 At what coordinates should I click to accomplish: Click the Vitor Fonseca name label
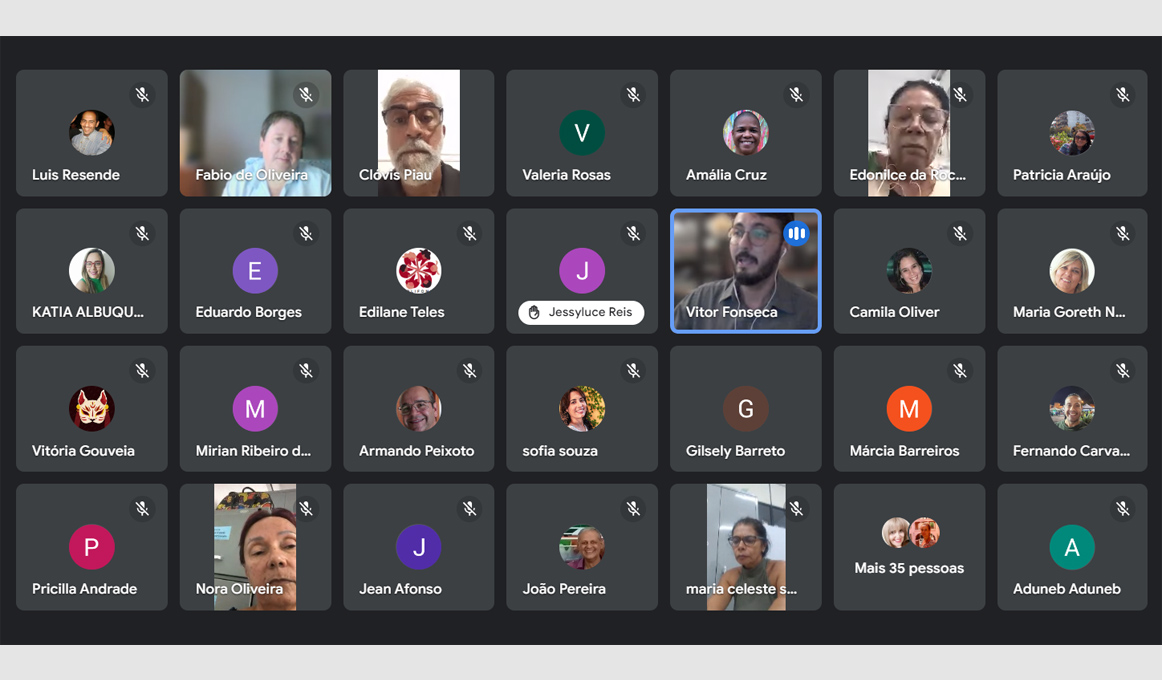tap(731, 312)
